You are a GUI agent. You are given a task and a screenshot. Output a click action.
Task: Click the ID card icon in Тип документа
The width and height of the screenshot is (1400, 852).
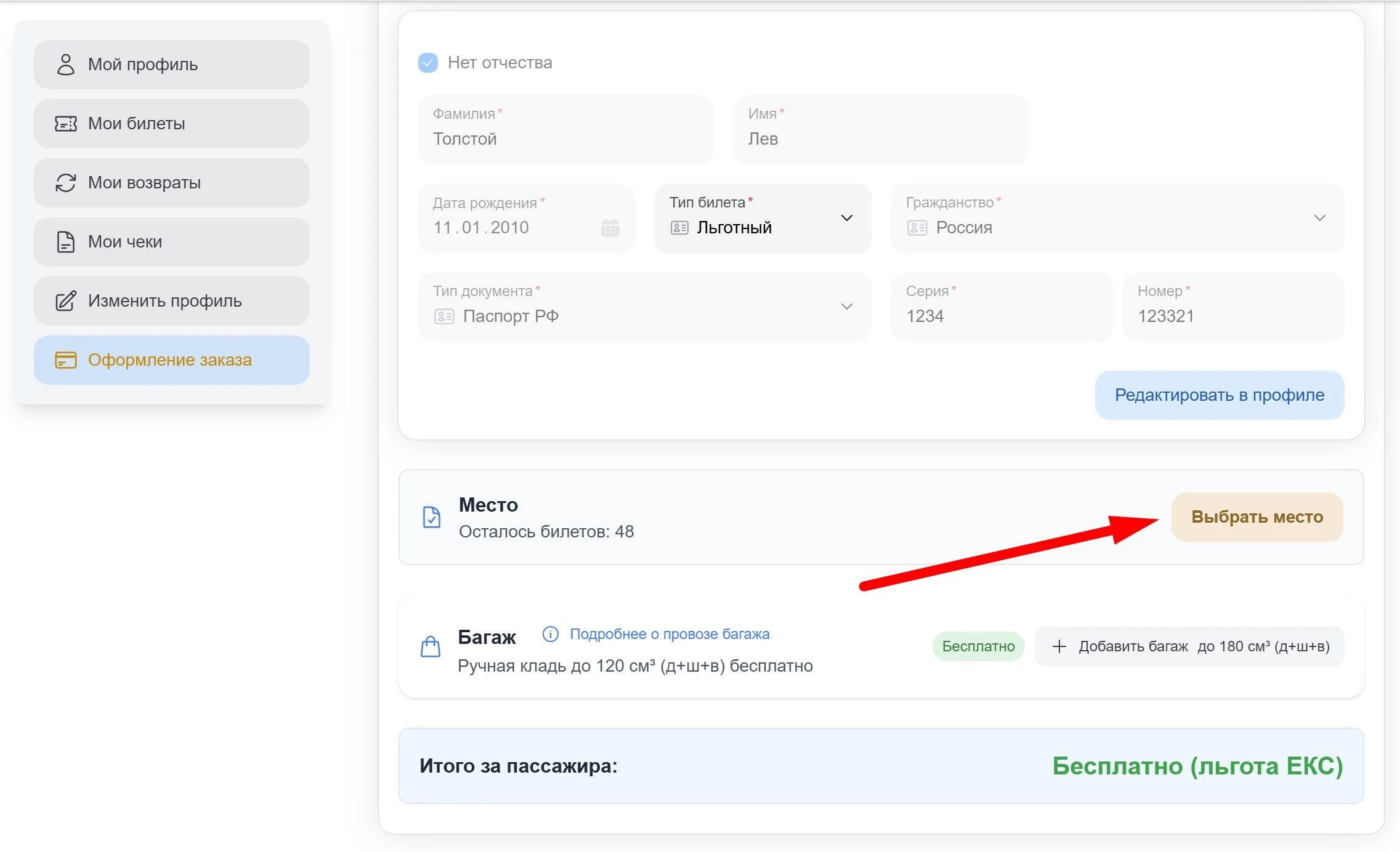click(x=443, y=316)
